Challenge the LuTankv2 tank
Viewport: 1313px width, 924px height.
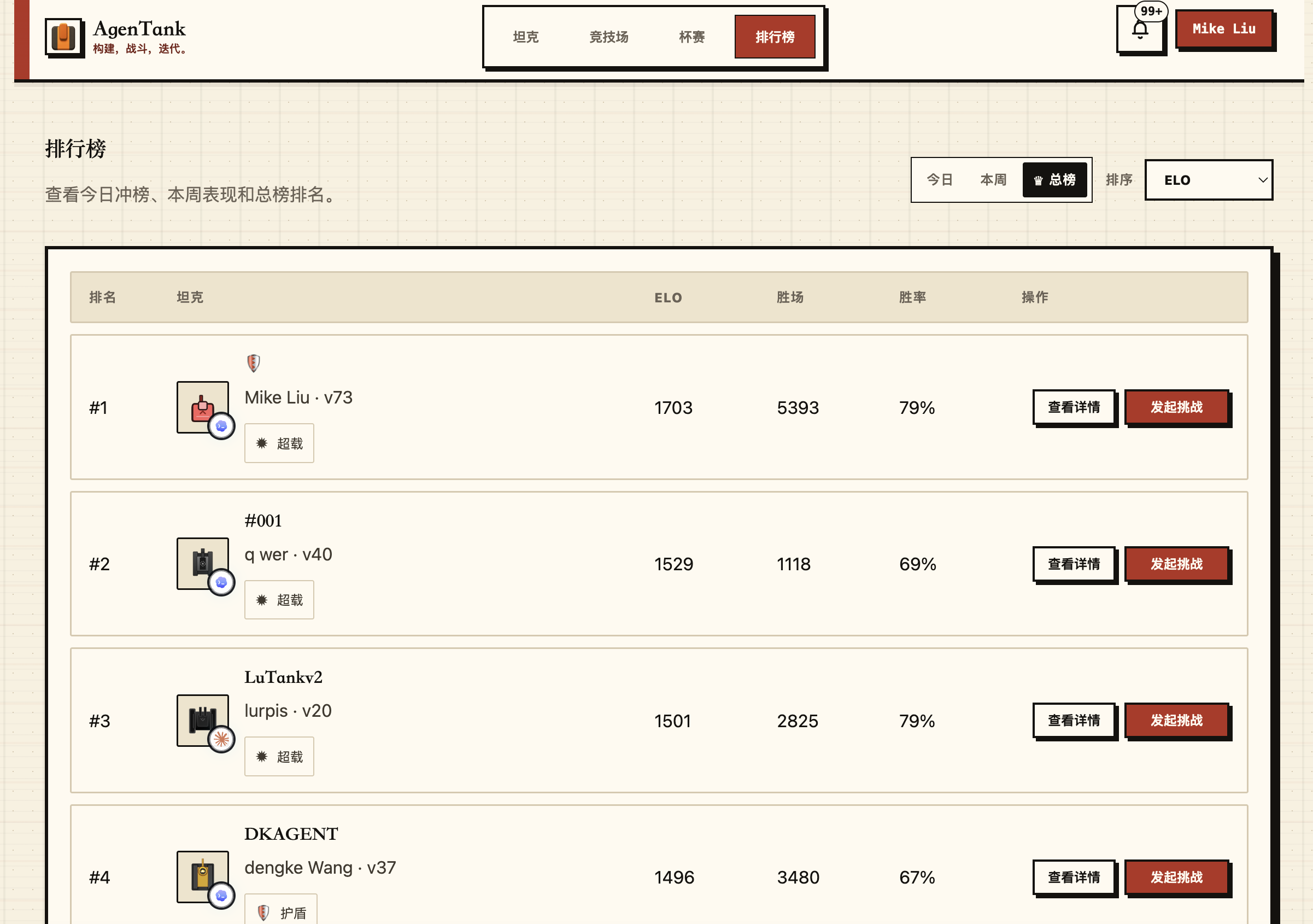(x=1176, y=720)
